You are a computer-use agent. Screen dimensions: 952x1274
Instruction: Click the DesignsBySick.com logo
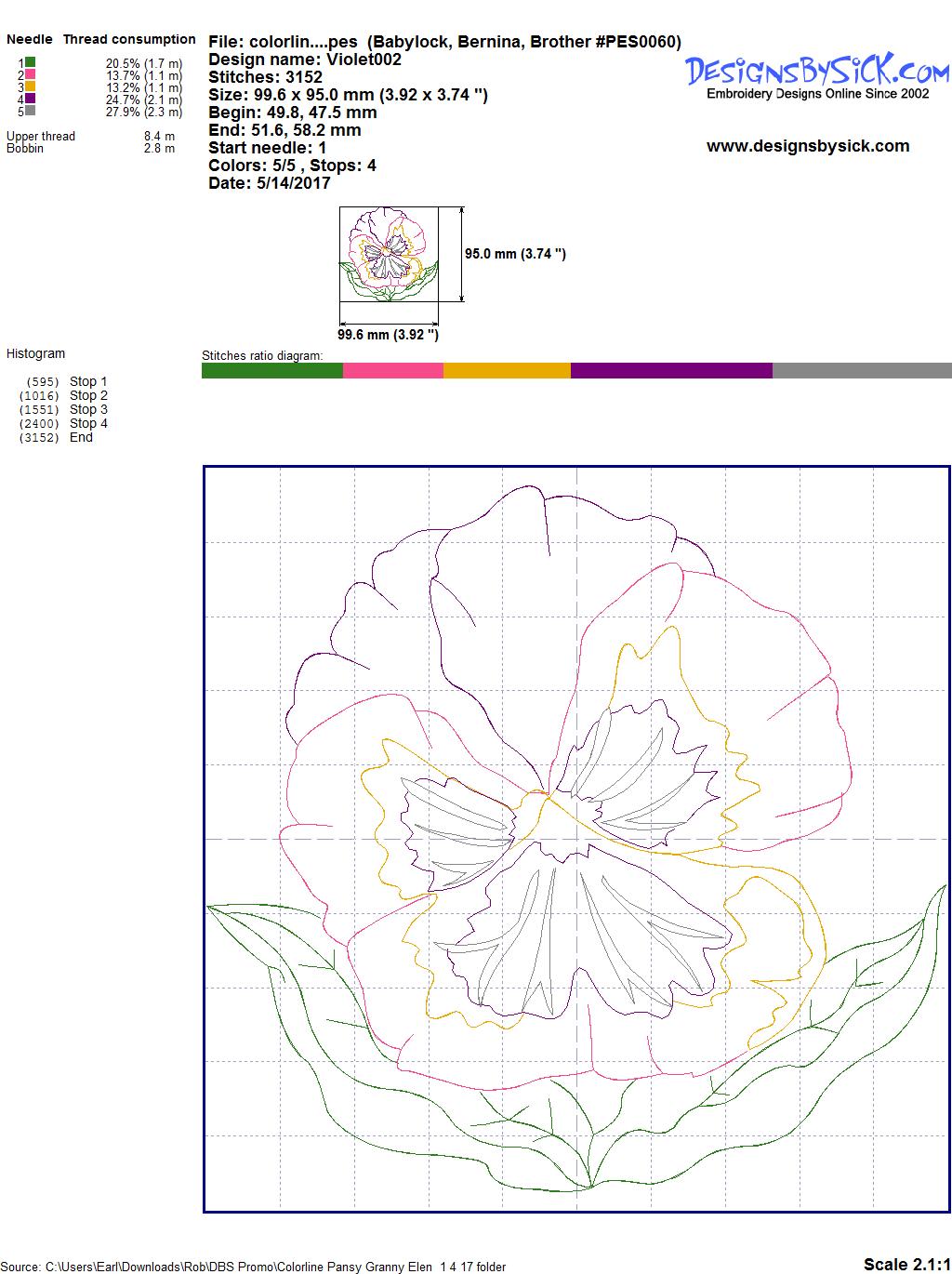click(817, 71)
